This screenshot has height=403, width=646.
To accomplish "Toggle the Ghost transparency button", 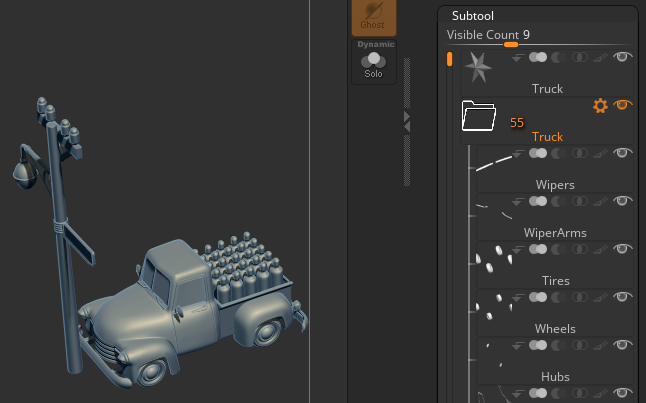I will click(374, 18).
